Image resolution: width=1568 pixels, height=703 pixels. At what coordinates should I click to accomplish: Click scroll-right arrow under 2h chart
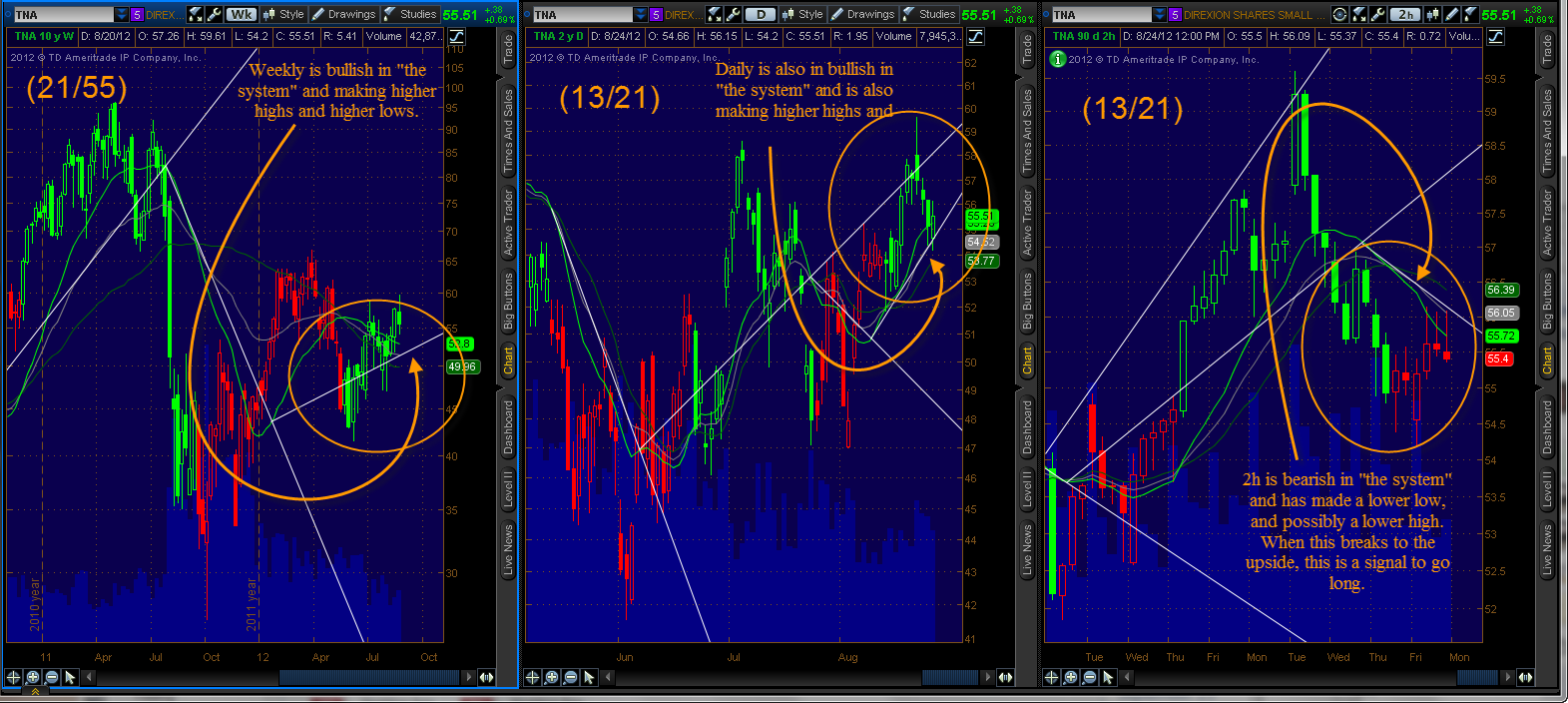(1507, 677)
